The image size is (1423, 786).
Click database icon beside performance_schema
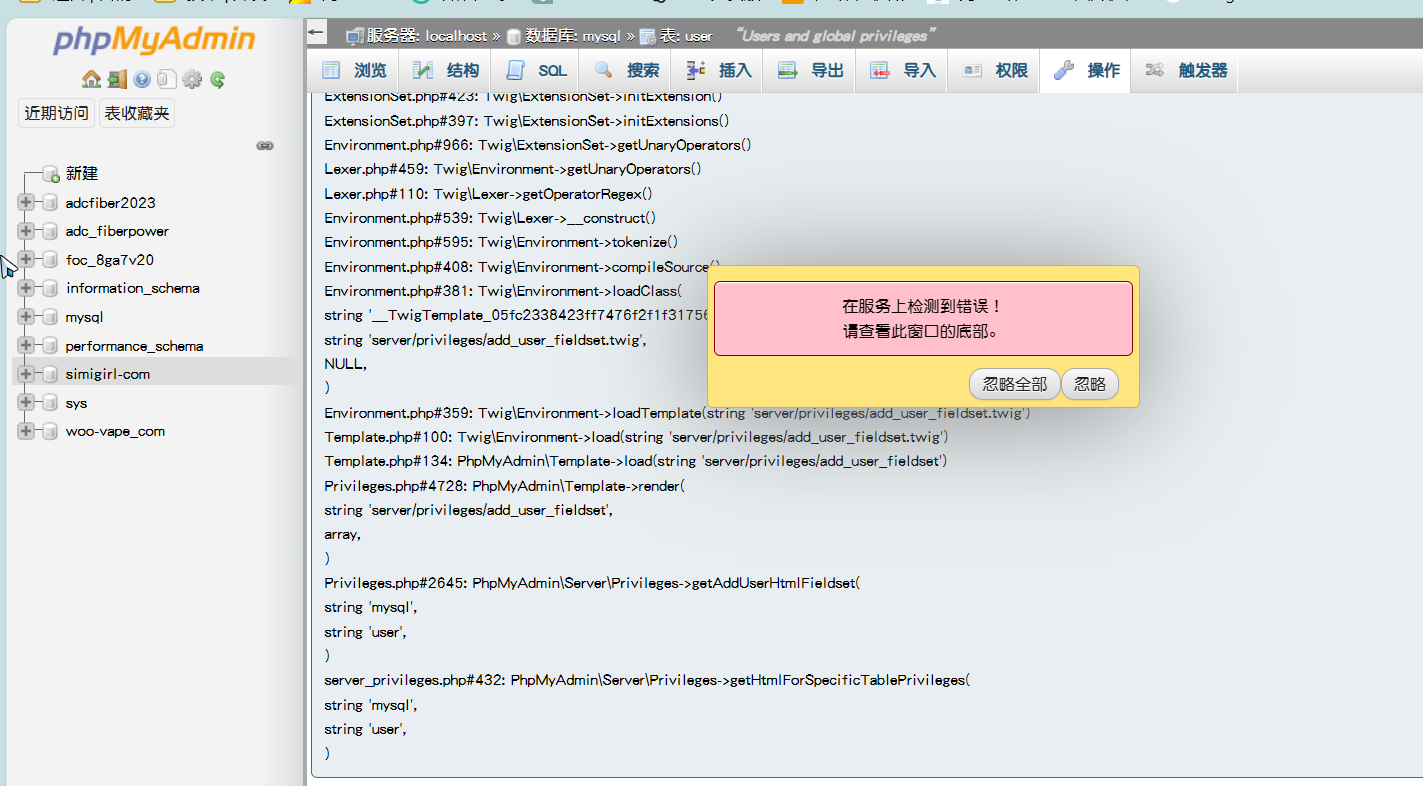(49, 346)
